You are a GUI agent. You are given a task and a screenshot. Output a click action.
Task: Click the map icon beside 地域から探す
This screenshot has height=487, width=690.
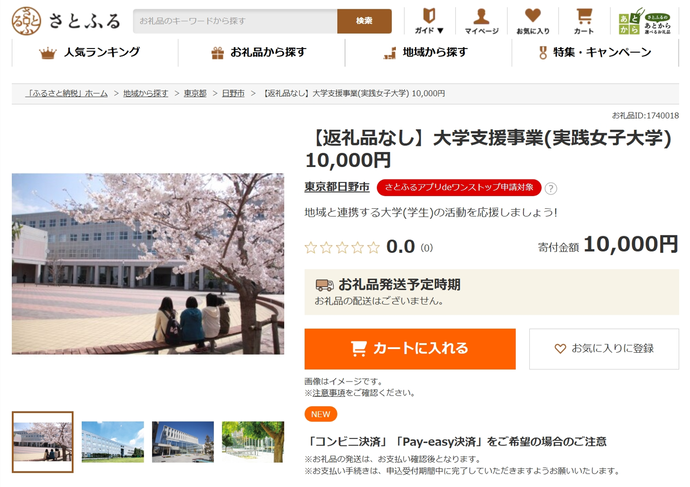(x=390, y=53)
